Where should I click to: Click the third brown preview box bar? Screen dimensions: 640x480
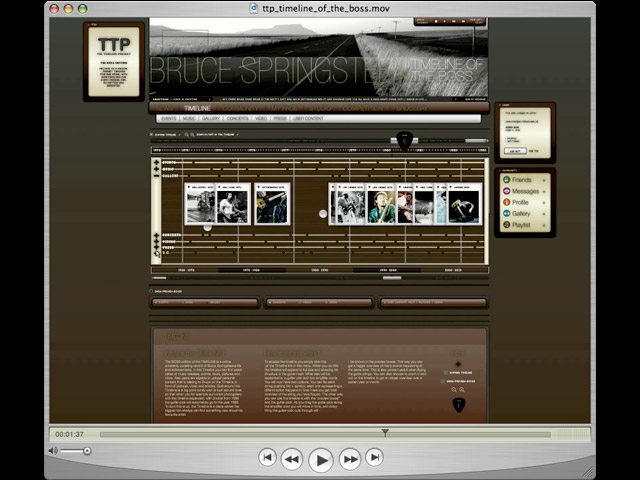(433, 302)
